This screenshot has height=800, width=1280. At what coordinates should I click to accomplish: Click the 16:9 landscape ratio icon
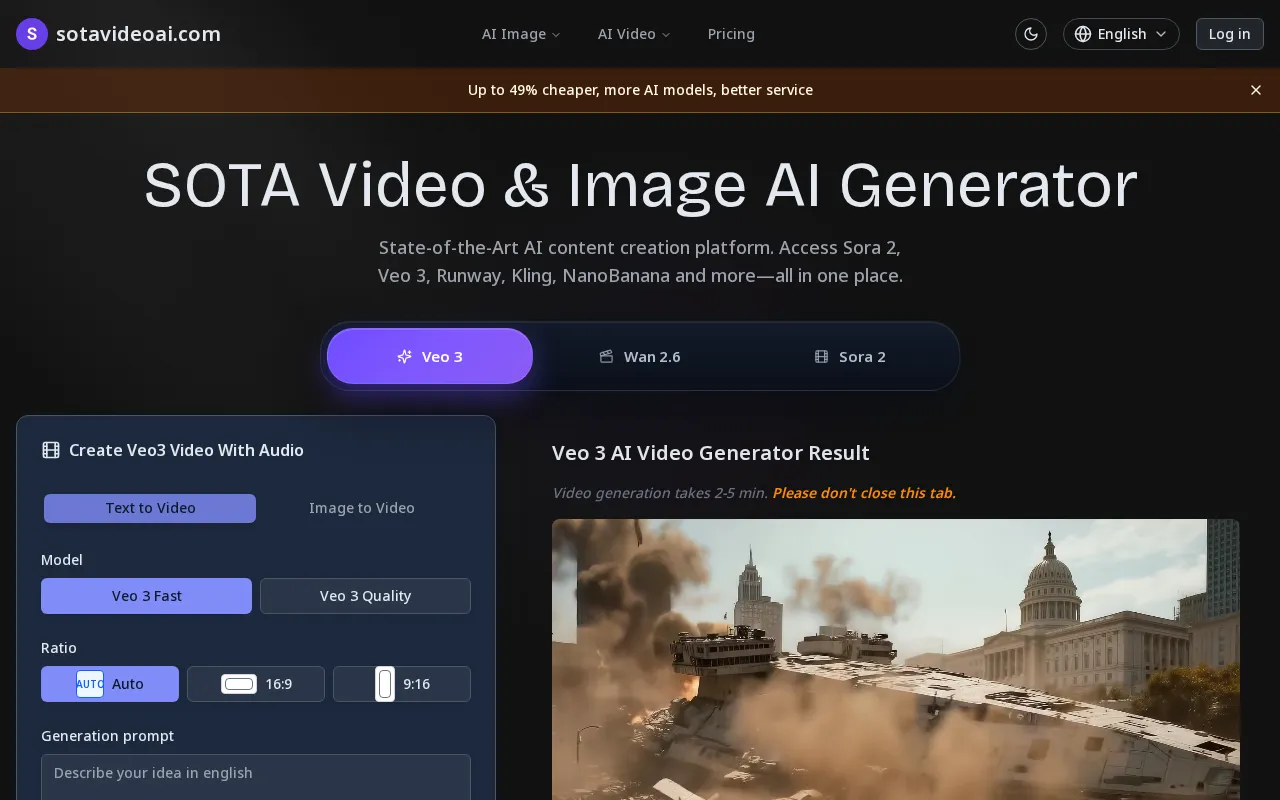coord(239,684)
